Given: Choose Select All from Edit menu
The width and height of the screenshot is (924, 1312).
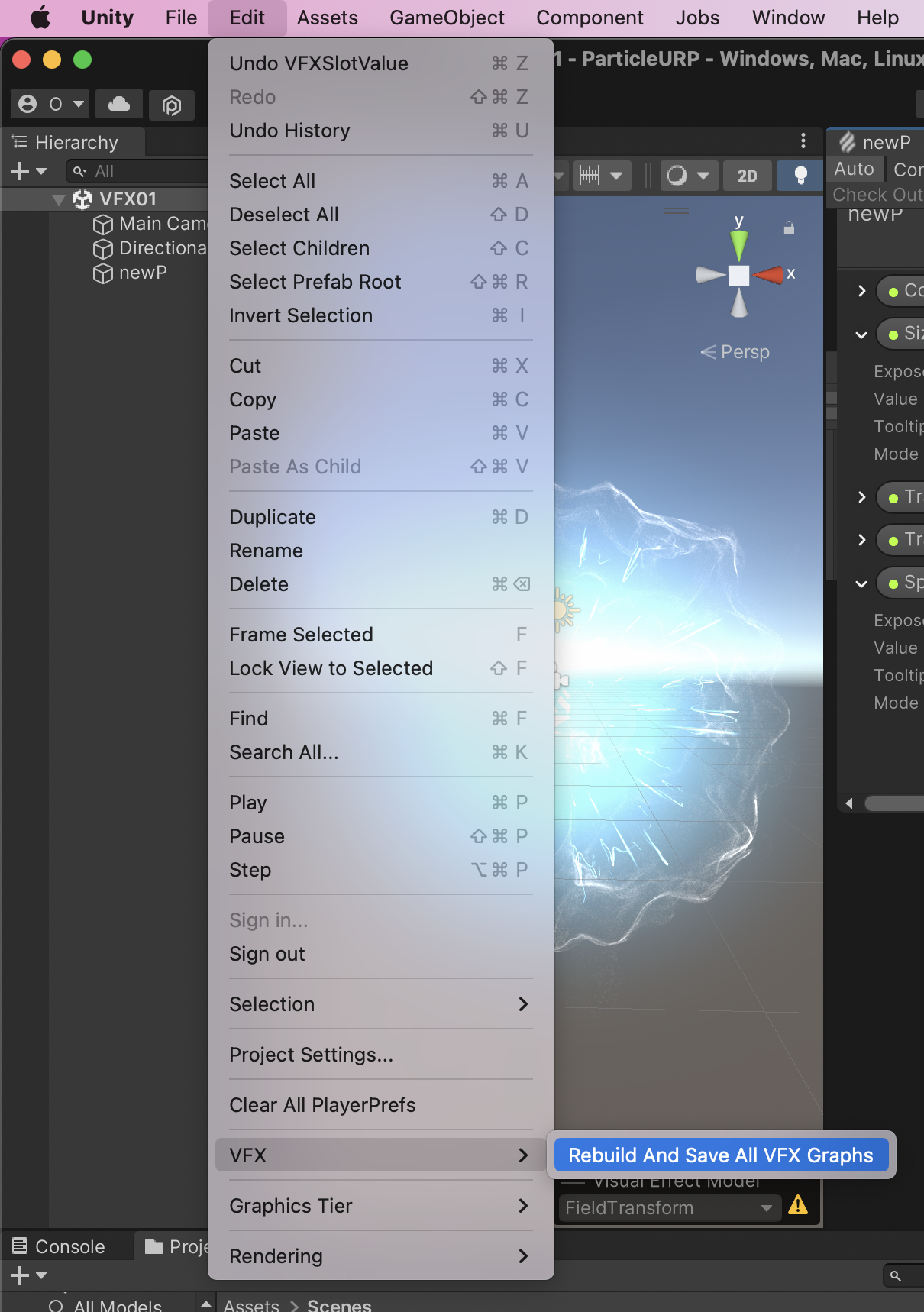Looking at the screenshot, I should (380, 181).
